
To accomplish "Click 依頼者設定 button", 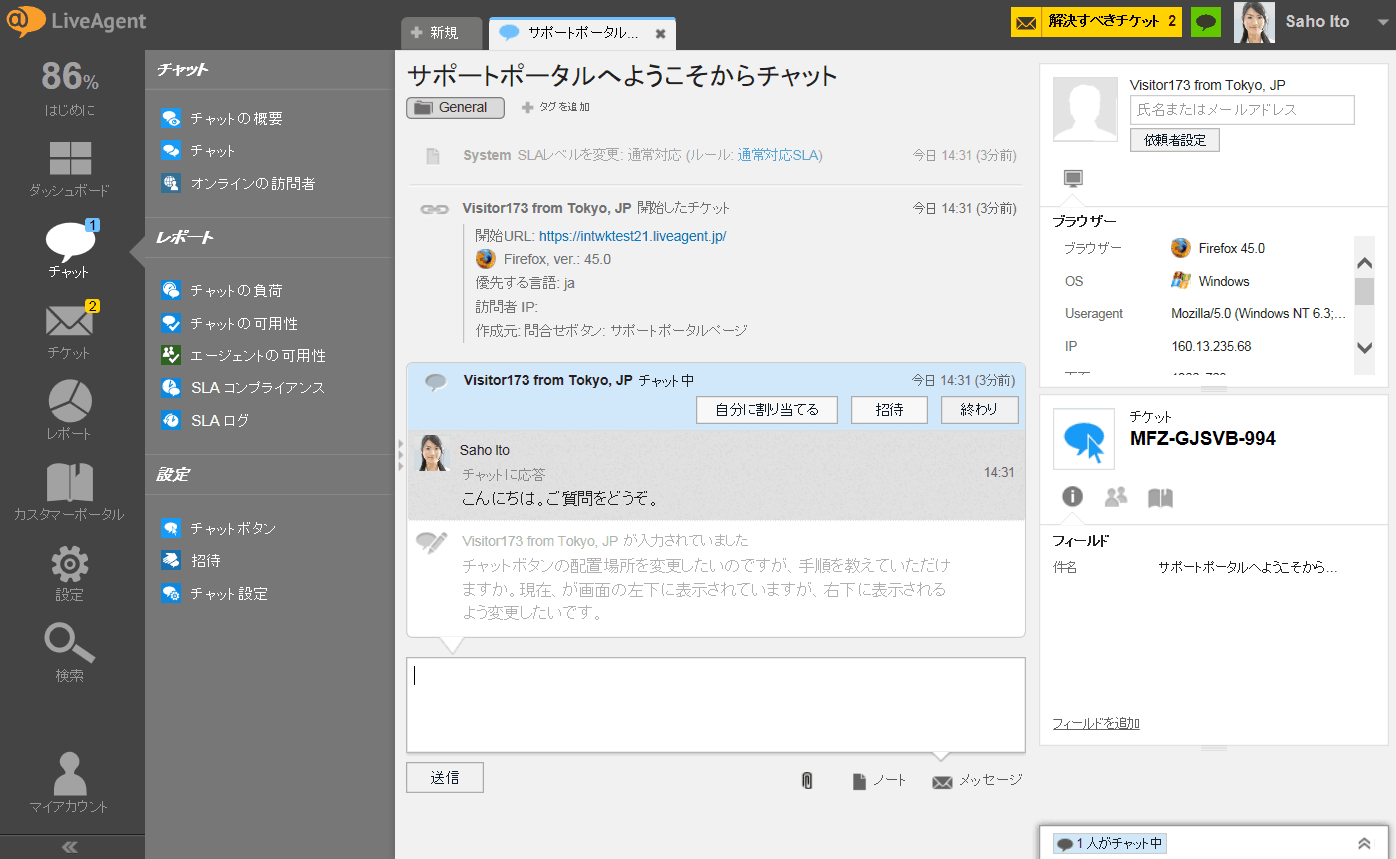I will point(1175,140).
